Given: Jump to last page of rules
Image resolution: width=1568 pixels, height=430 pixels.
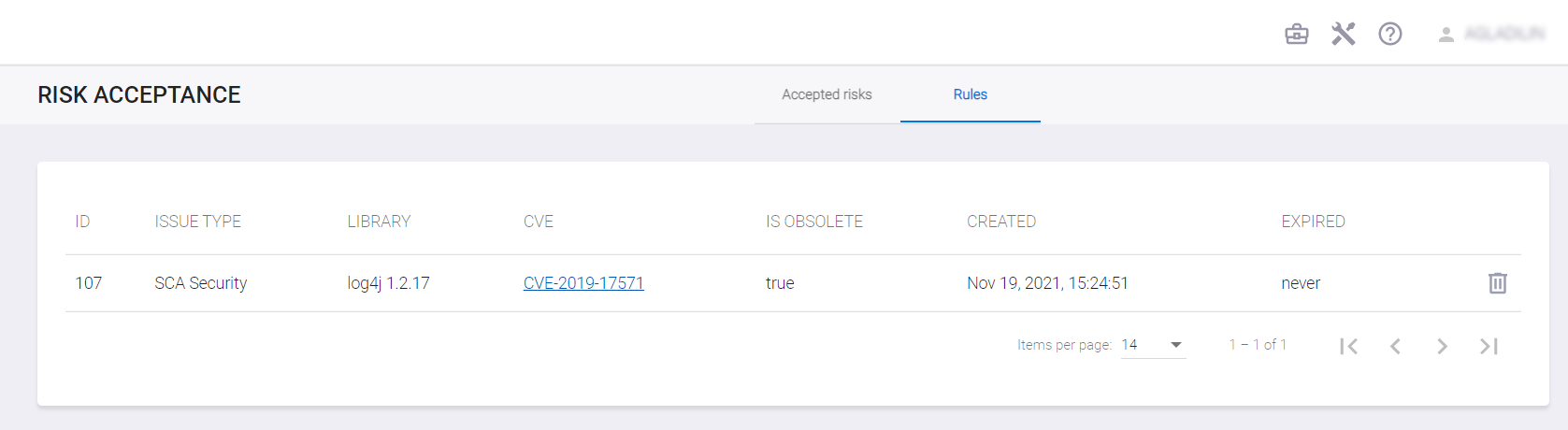Looking at the screenshot, I should point(1489,346).
